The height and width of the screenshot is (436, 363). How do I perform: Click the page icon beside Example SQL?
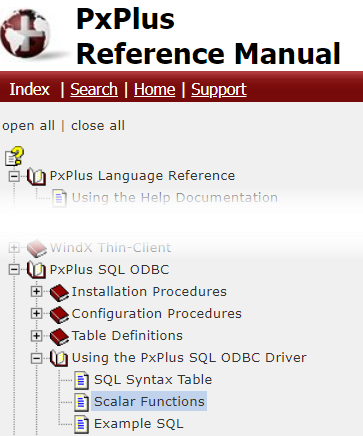(81, 424)
